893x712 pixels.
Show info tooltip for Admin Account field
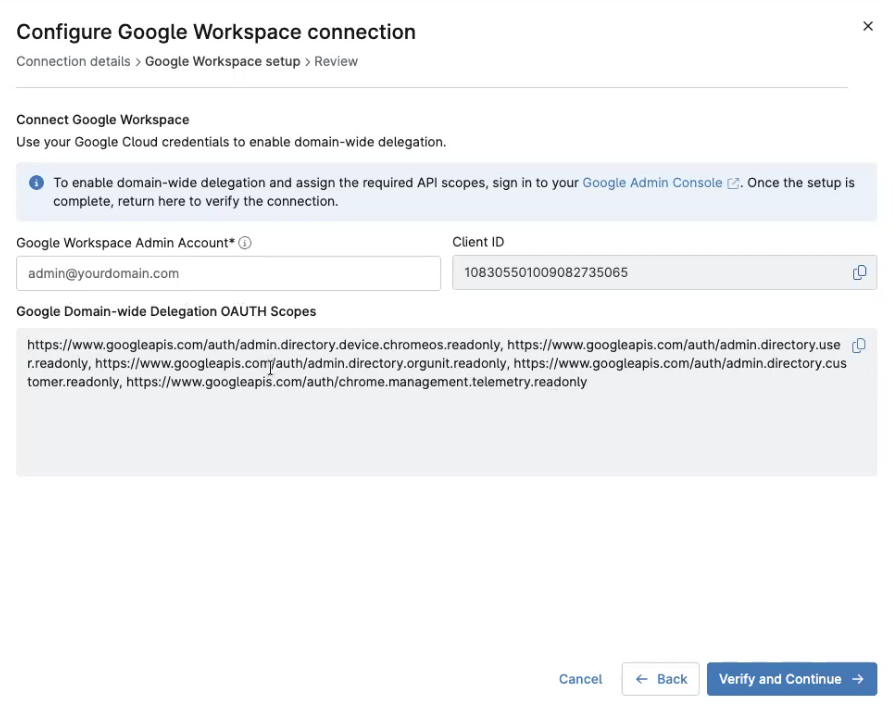pyautogui.click(x=245, y=243)
